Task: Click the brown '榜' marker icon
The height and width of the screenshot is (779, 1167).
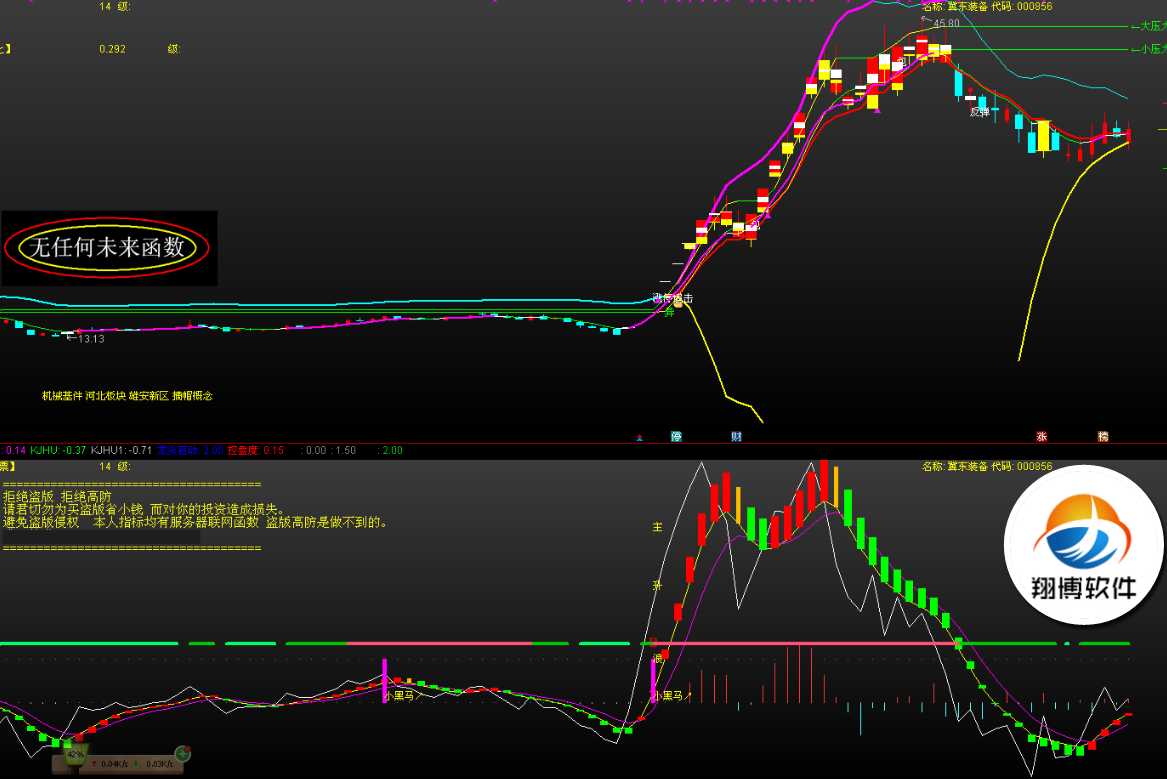Action: [1103, 437]
